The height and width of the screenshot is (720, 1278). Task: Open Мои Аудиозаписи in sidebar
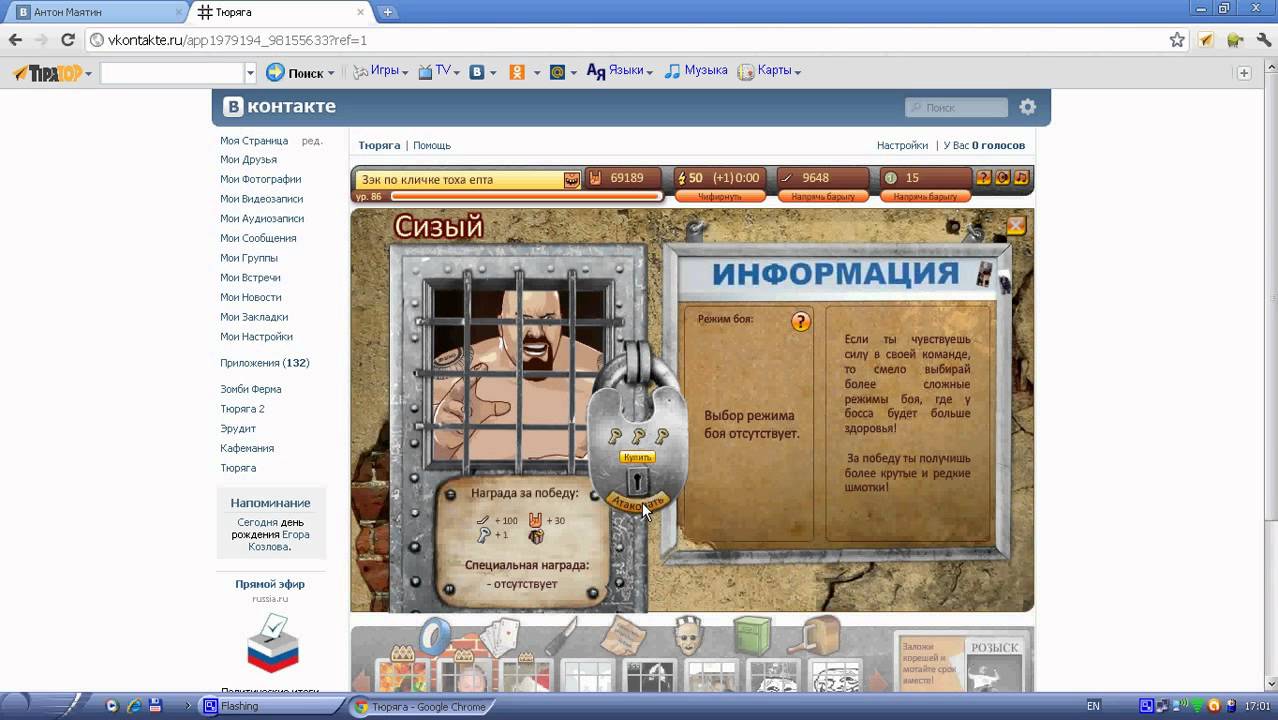pos(262,219)
